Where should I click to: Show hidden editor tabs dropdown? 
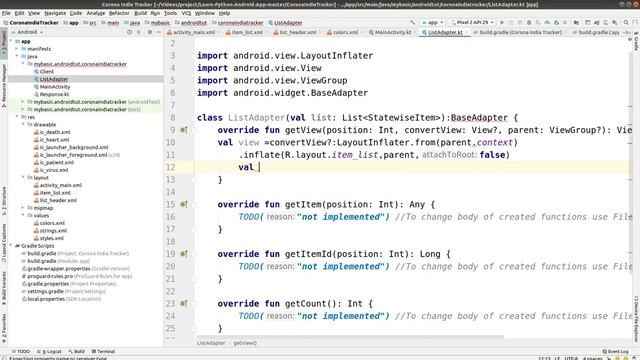tap(627, 32)
